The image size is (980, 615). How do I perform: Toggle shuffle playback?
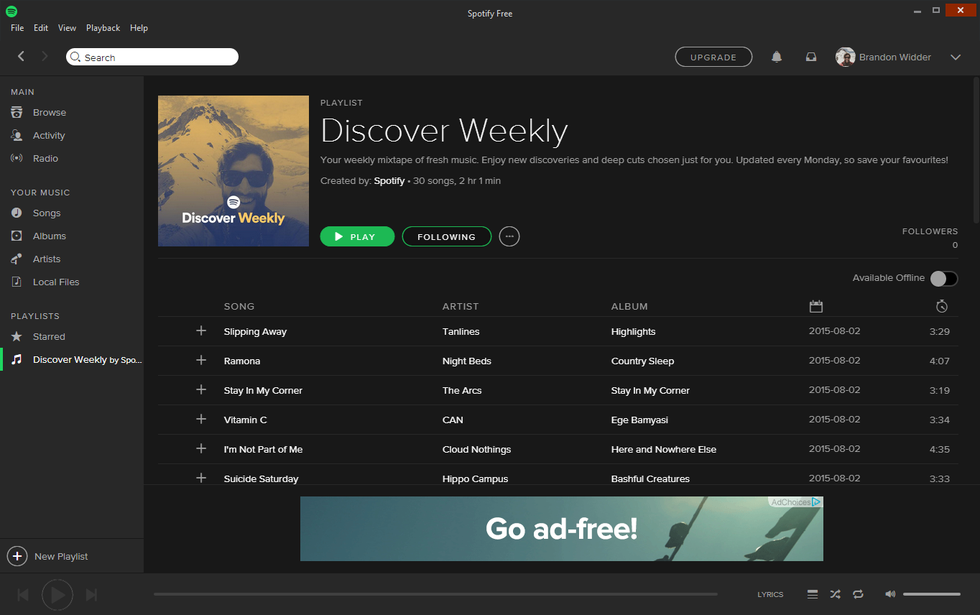835,594
